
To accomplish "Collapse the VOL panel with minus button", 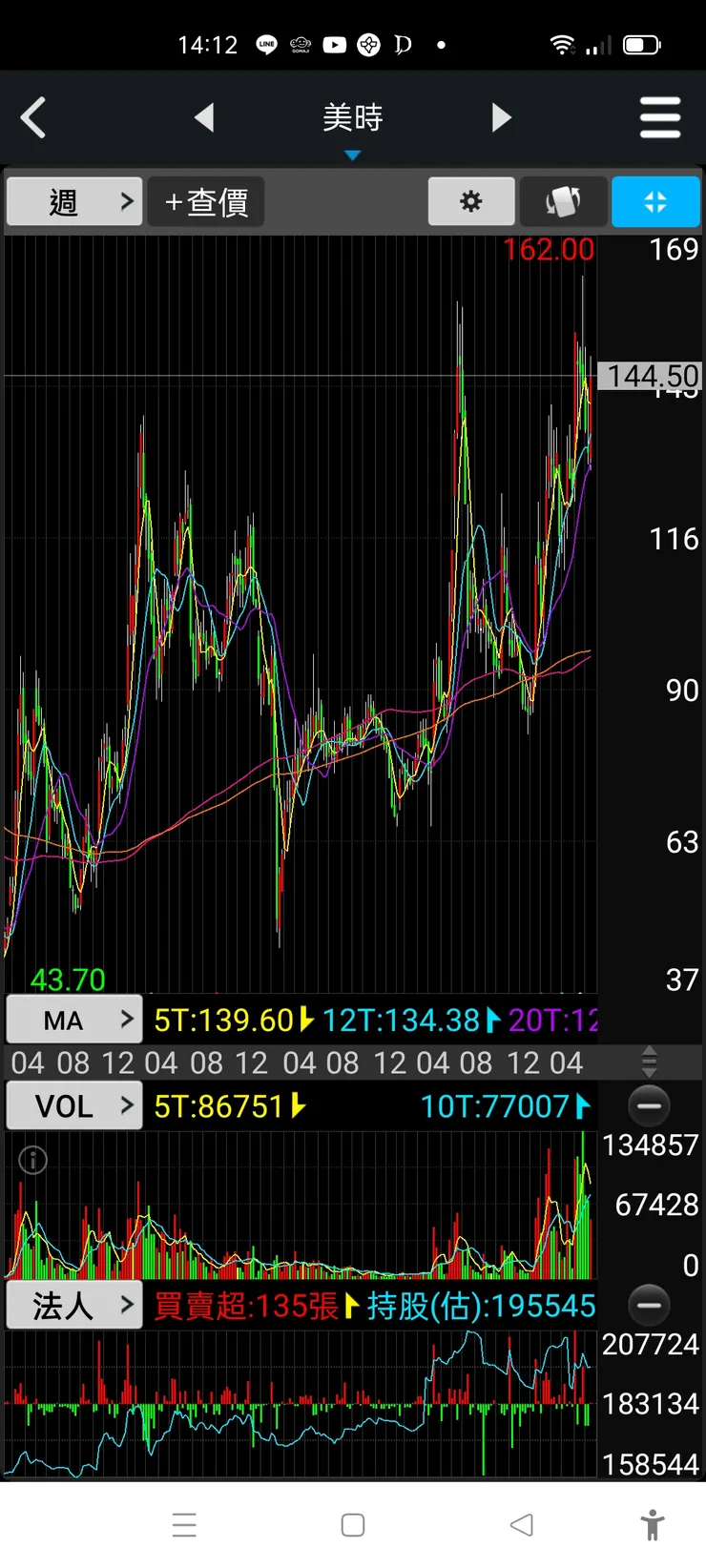I will (650, 1106).
